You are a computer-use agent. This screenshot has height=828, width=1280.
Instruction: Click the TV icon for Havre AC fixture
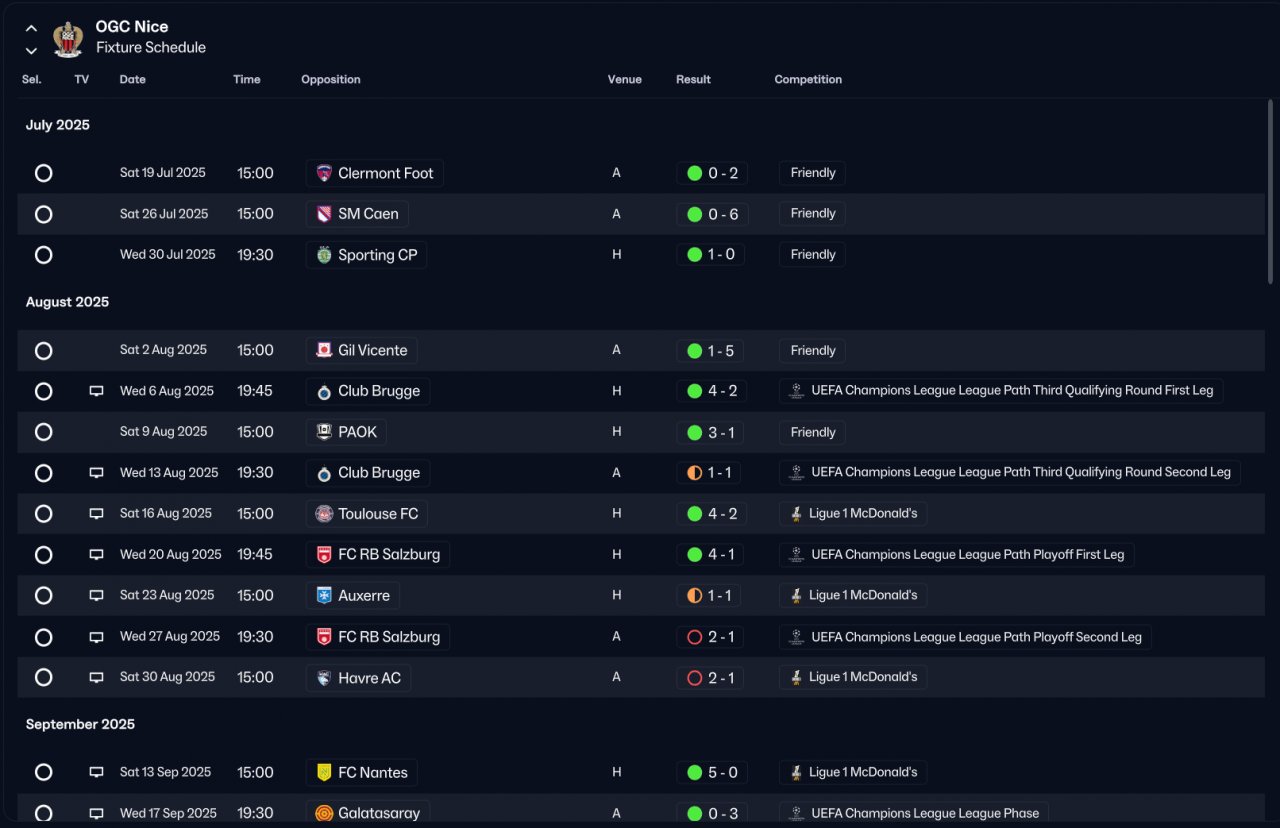click(96, 677)
